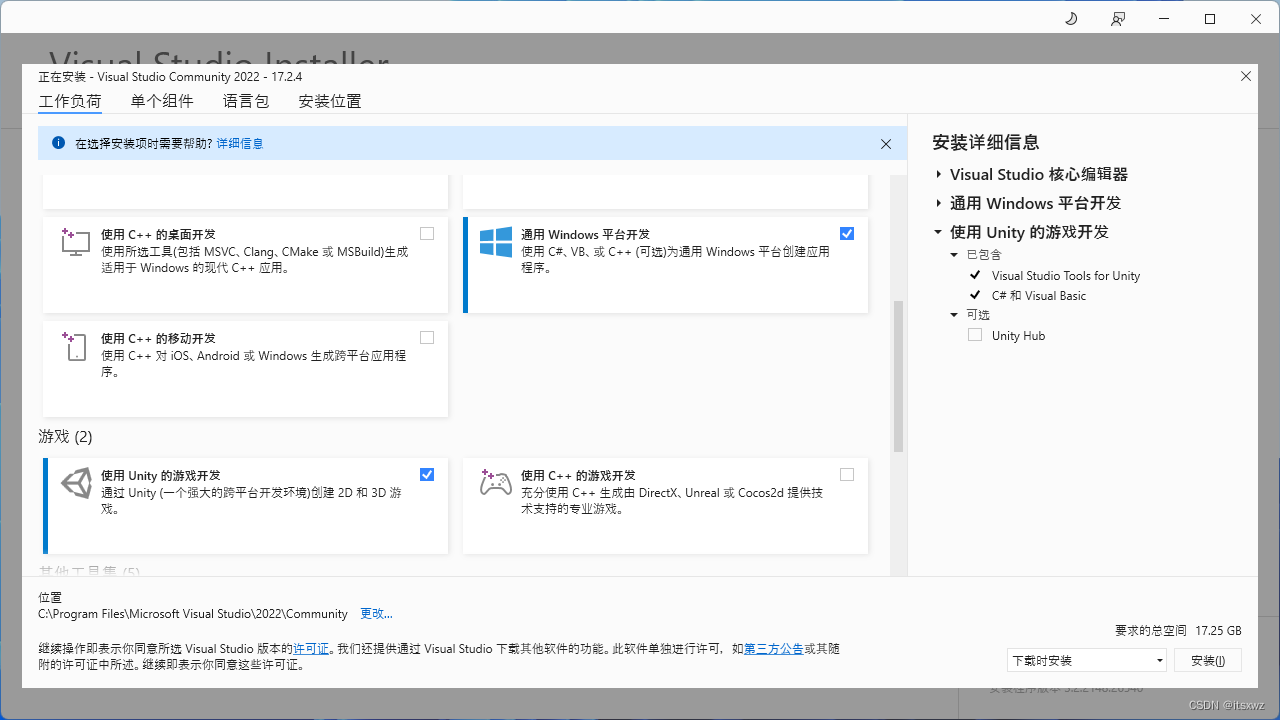Switch to the 工作负荷 tab

pos(70,101)
